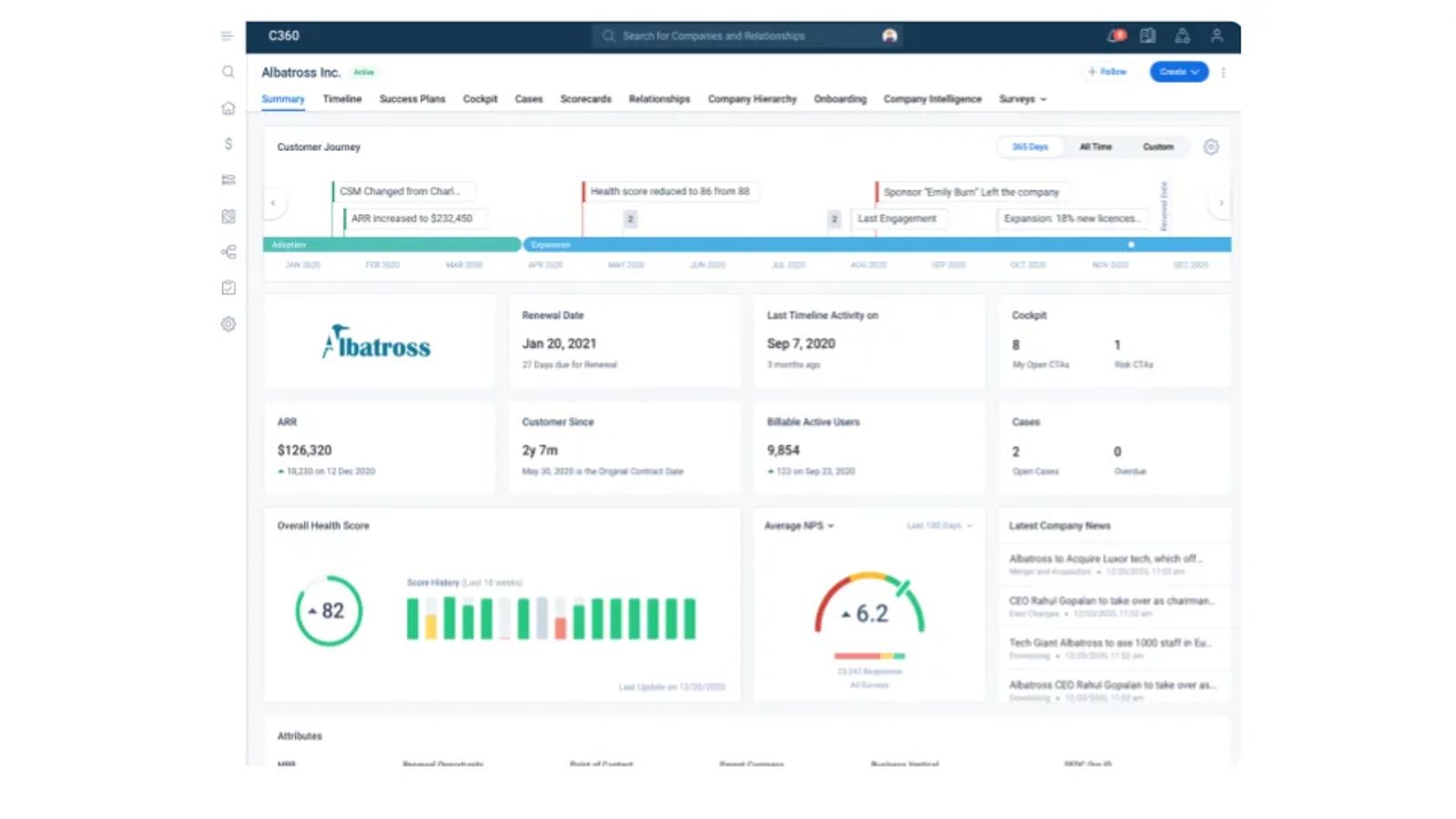Click the user profile icon in header
This screenshot has height=819, width=1456.
1217,35
